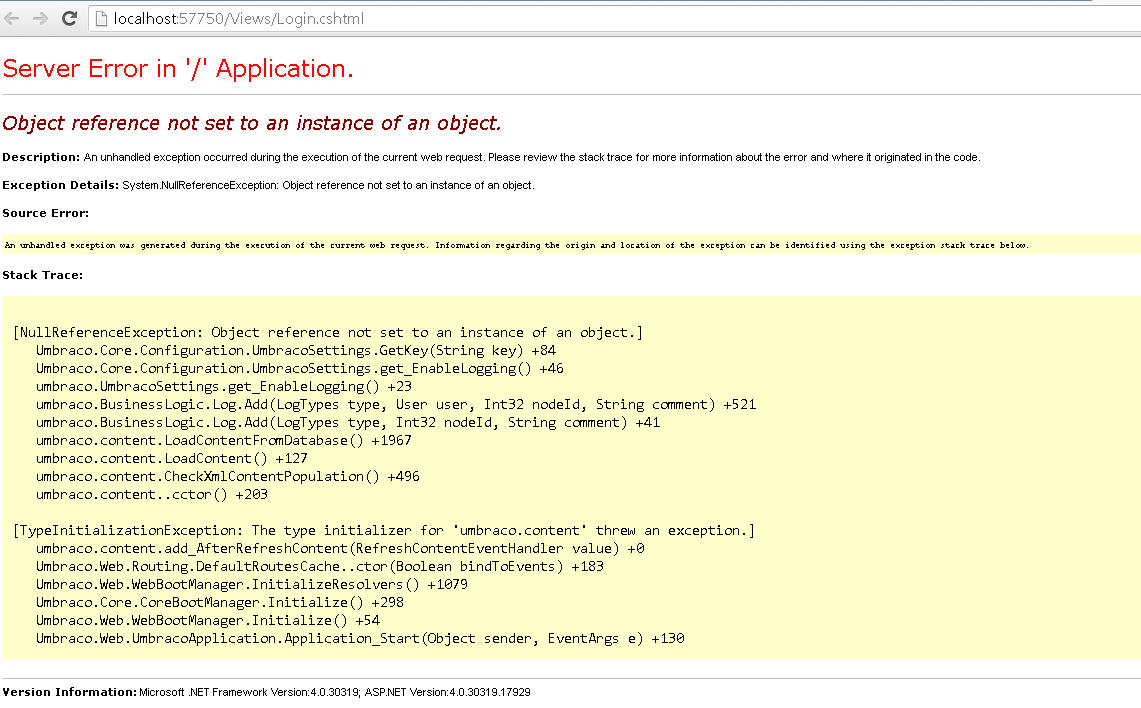This screenshot has width=1141, height=708.
Task: Click the browser back arrow
Action: [12, 18]
